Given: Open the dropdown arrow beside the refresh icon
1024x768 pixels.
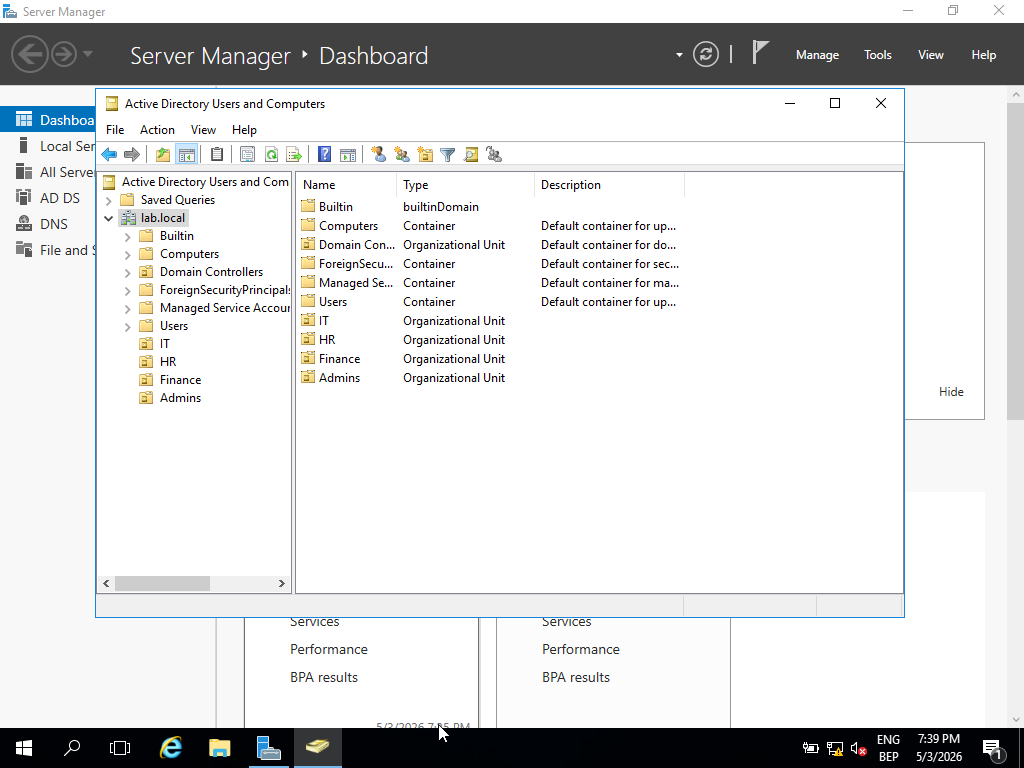Looking at the screenshot, I should pos(679,55).
